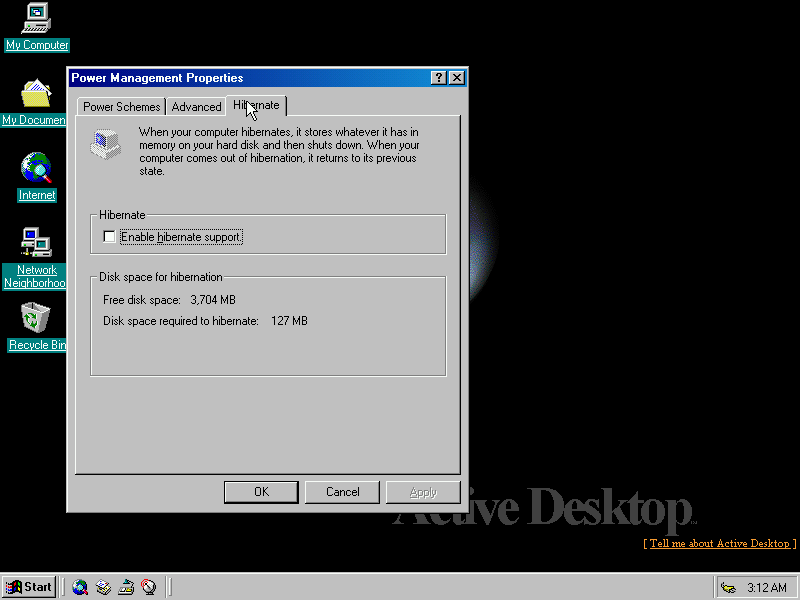This screenshot has width=800, height=600.
Task: Switch to the Advanced tab
Action: click(196, 107)
